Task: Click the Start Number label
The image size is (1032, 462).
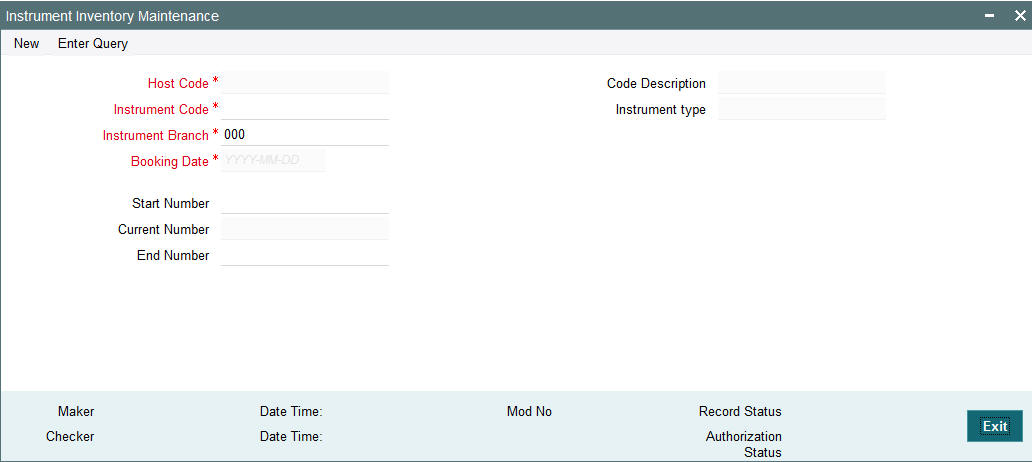Action: point(170,203)
